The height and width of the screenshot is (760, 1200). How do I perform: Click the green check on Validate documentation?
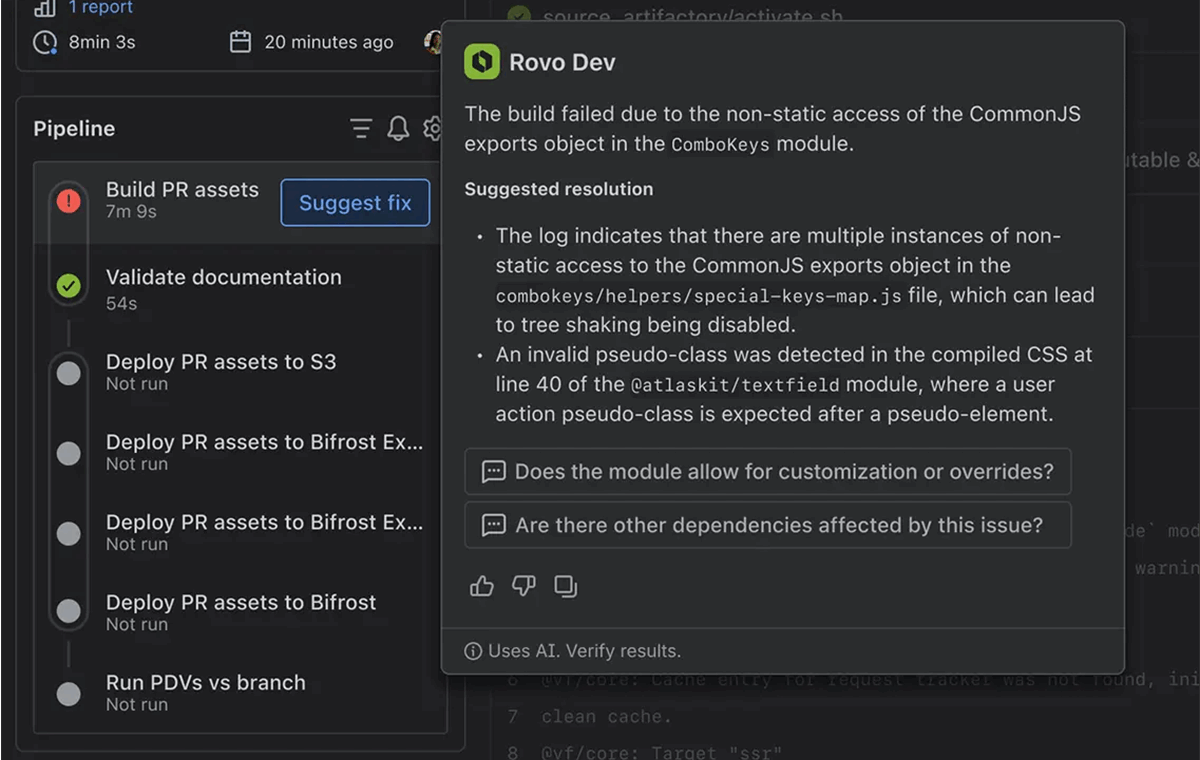(x=67, y=285)
